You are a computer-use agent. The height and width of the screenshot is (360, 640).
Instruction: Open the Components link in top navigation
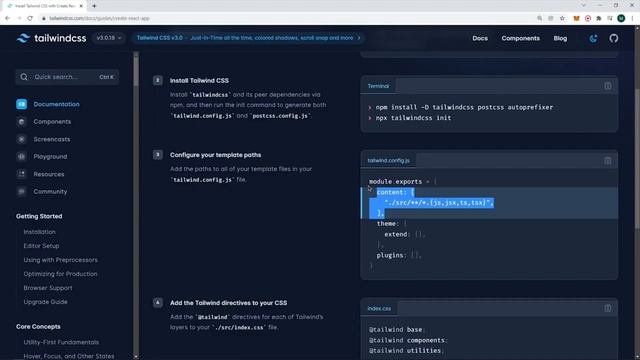(520, 38)
